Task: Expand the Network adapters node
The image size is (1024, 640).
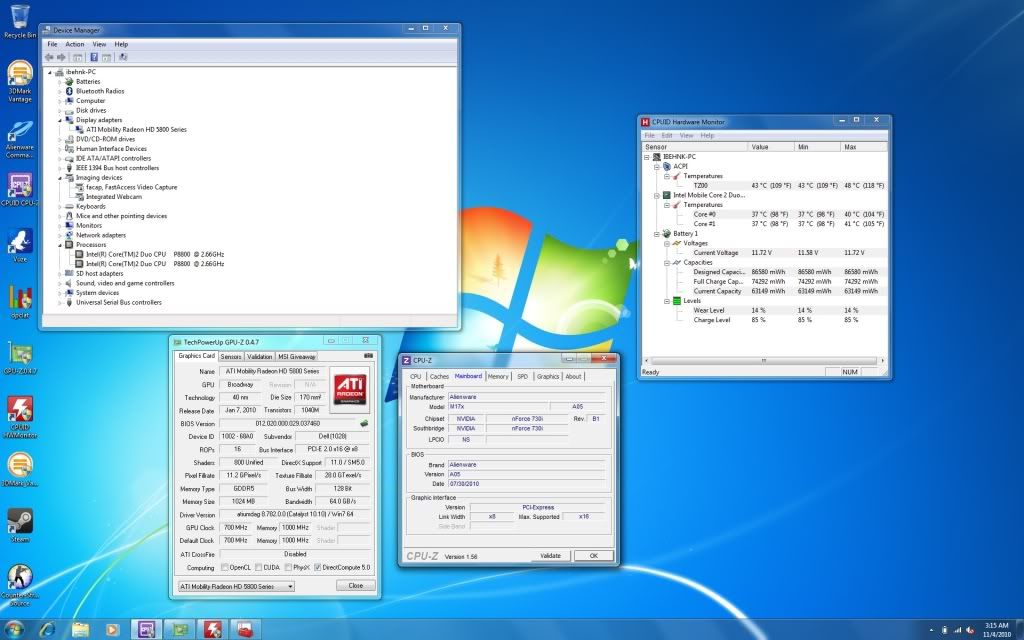Action: pyautogui.click(x=60, y=235)
